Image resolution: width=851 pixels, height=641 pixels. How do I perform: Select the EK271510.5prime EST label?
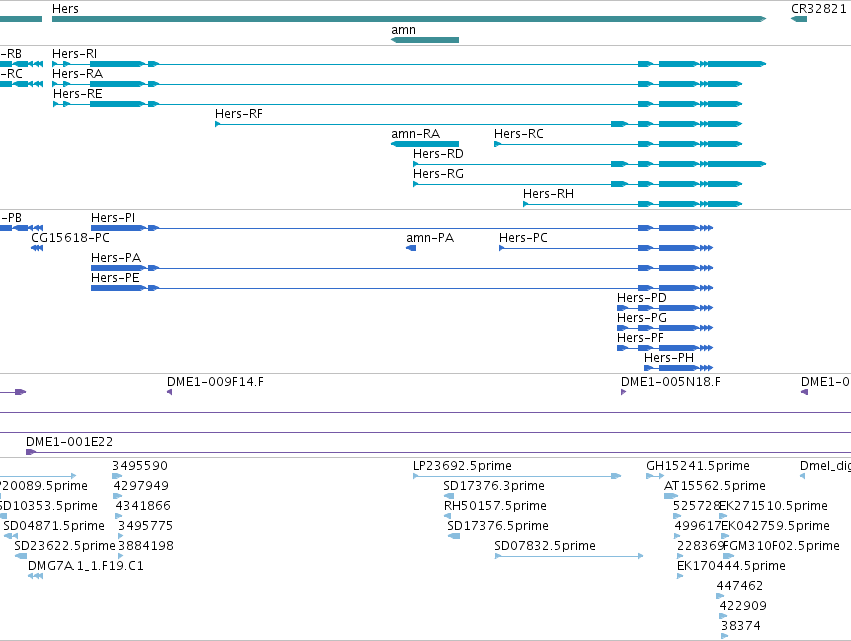tap(774, 506)
